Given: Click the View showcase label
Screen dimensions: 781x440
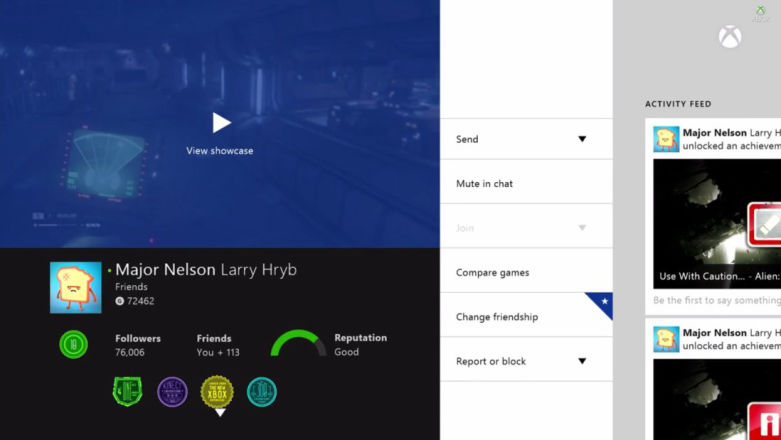Looking at the screenshot, I should click(x=220, y=150).
